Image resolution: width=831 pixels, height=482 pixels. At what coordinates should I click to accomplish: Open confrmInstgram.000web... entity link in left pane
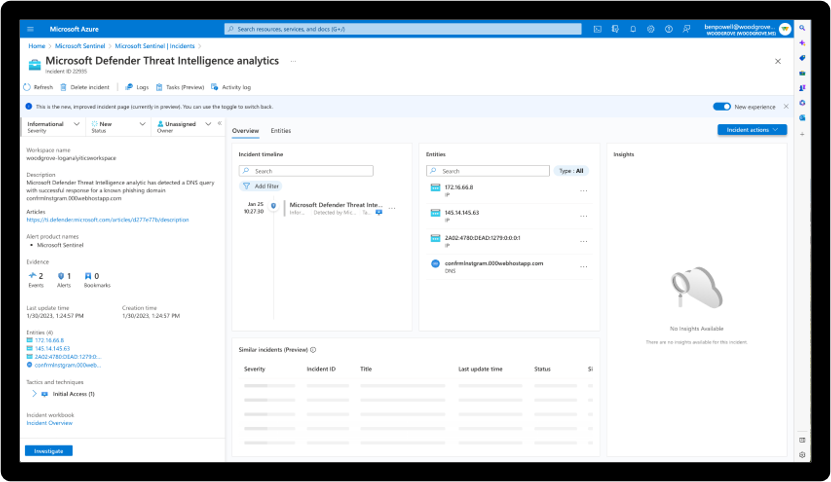(67, 365)
